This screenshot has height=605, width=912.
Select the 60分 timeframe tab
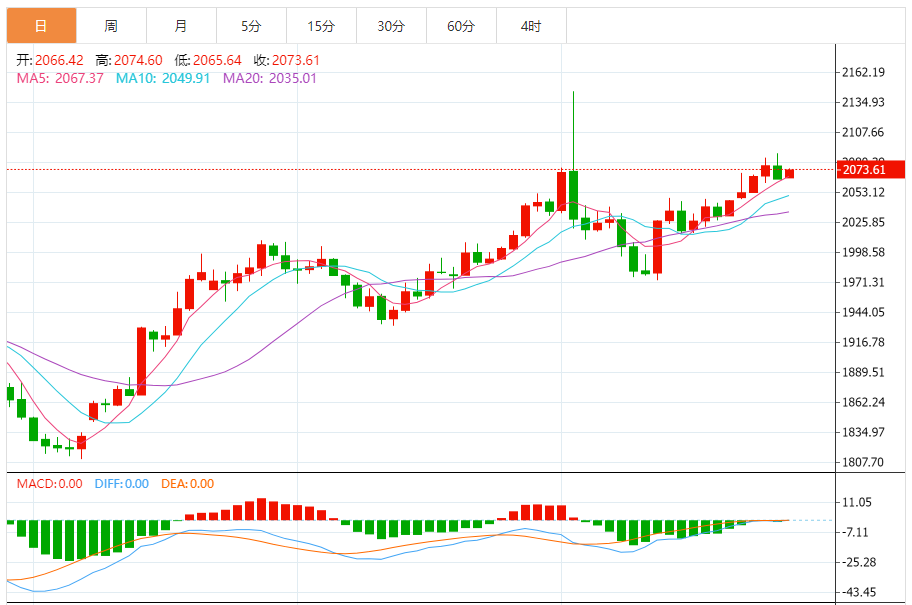click(x=461, y=26)
